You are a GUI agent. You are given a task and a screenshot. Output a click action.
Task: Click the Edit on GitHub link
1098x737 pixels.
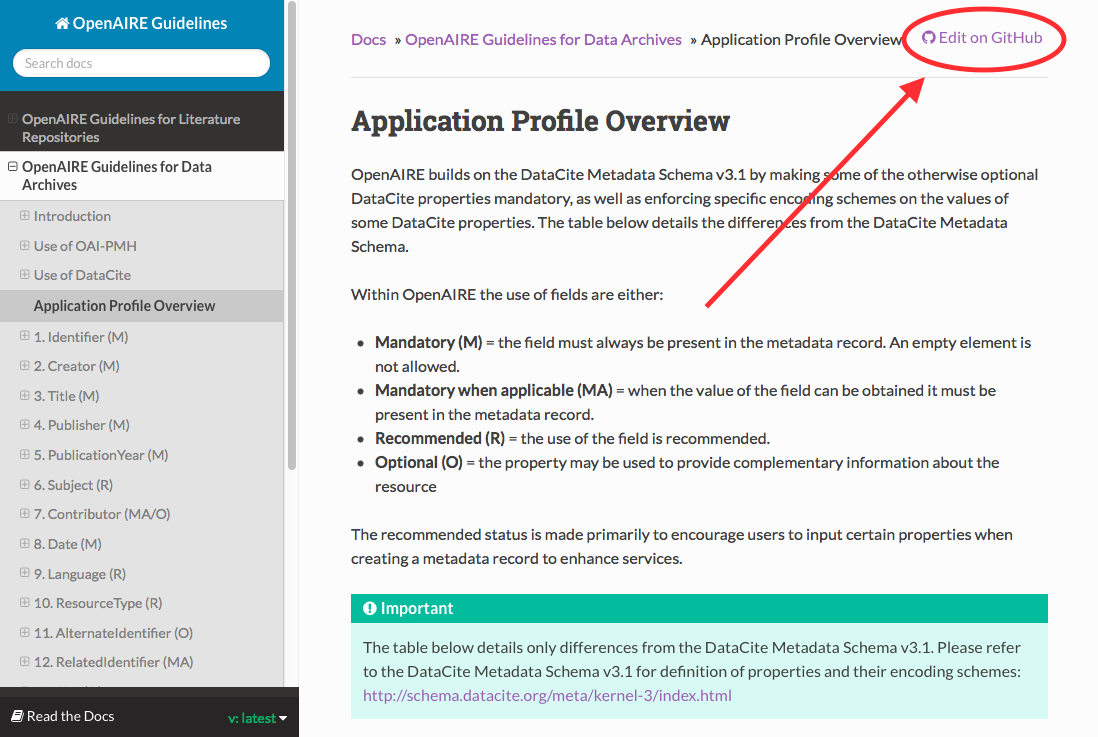coord(982,38)
